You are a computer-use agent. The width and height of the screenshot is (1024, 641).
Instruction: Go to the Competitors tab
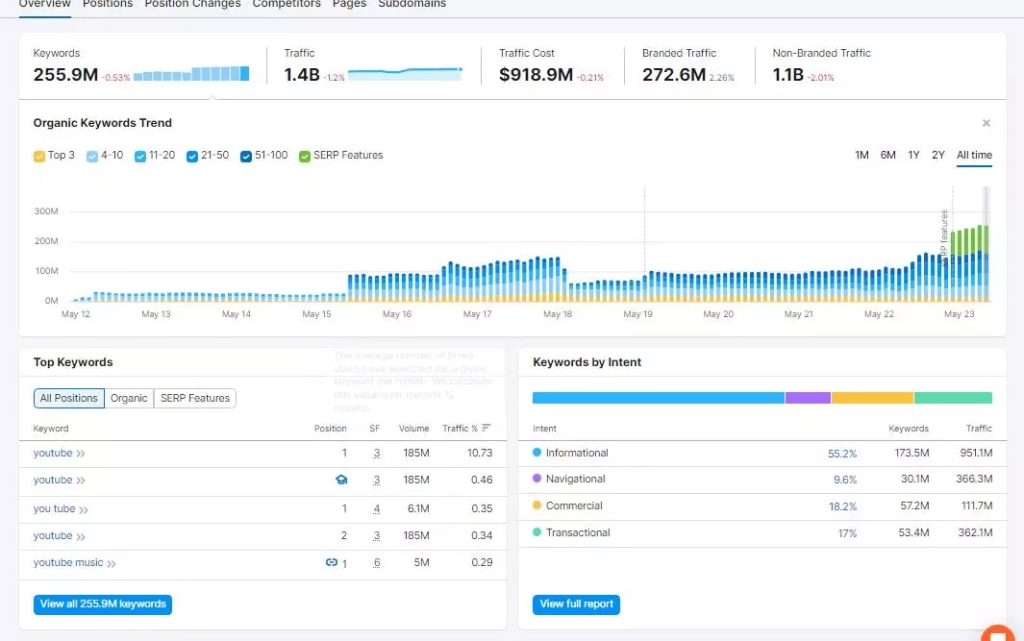[x=286, y=4]
